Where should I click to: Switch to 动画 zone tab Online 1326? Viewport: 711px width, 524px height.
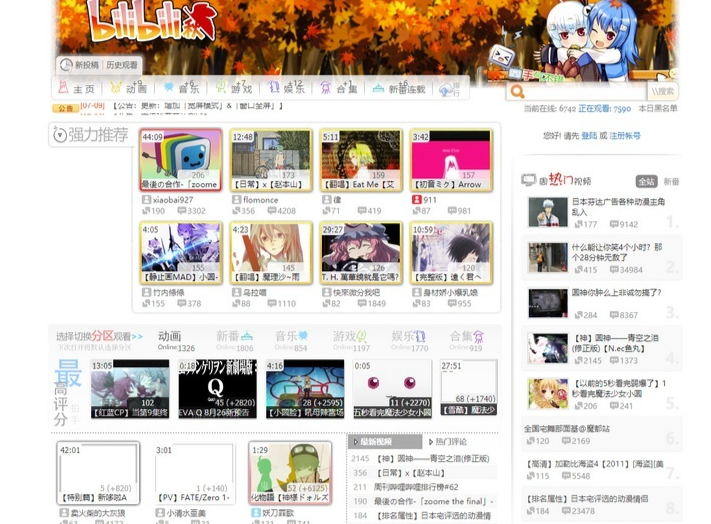[176, 341]
